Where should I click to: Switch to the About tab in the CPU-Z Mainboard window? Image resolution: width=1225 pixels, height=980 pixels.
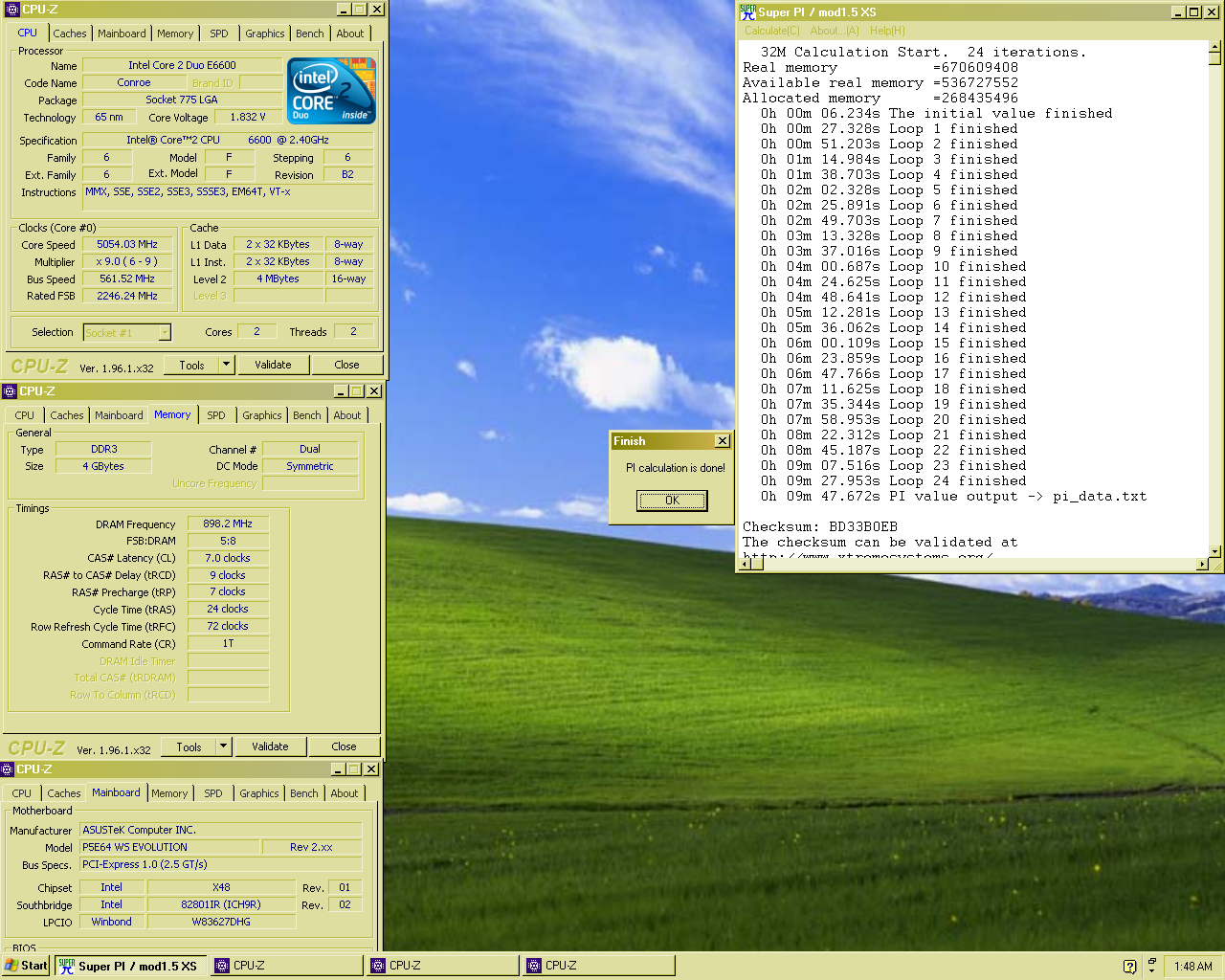pos(345,793)
